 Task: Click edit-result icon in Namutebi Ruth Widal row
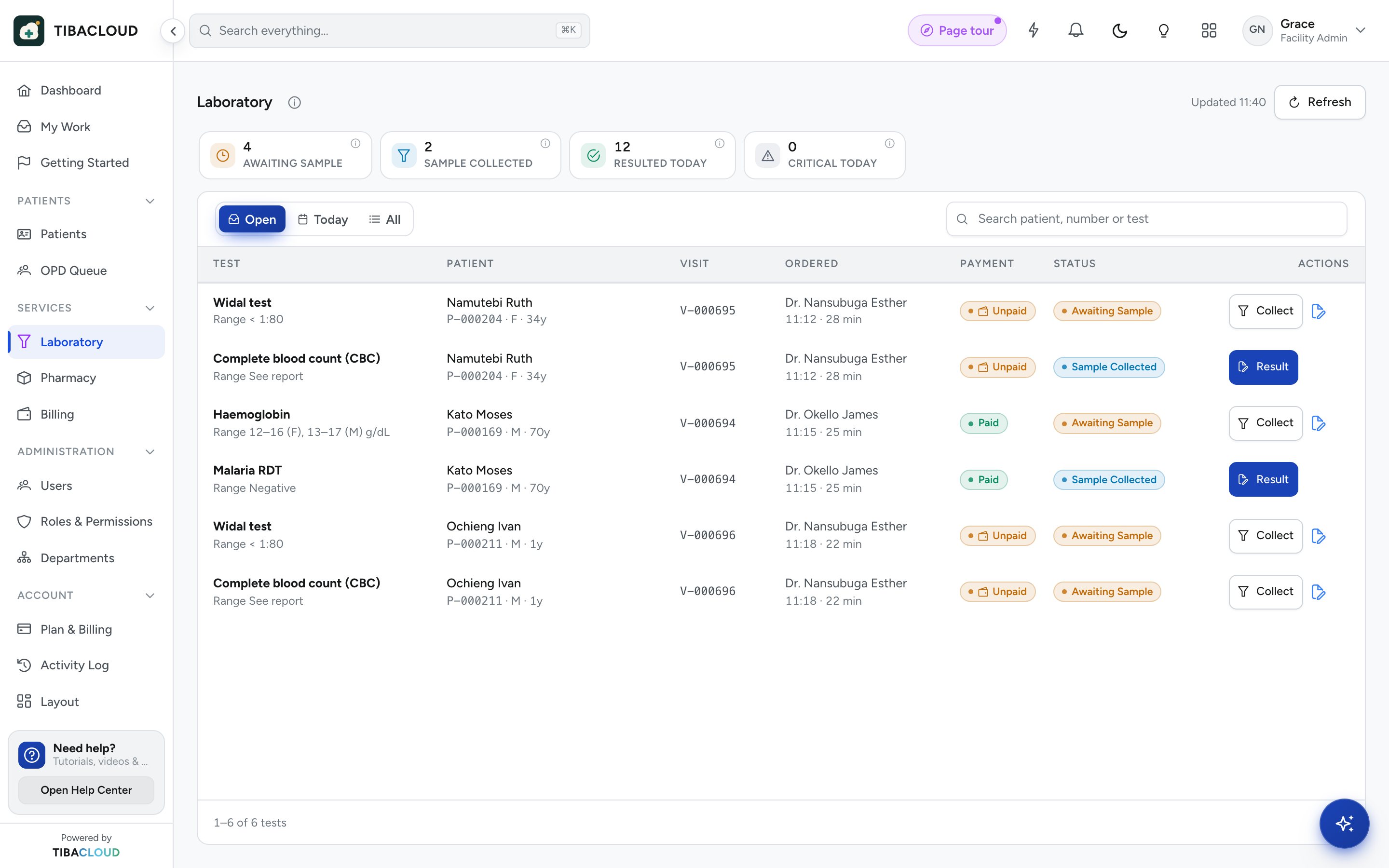click(1319, 312)
